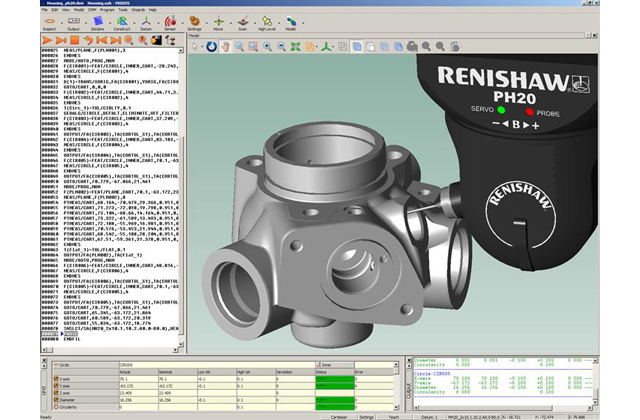Image resolution: width=640 pixels, height=420 pixels.
Task: Select the pan hand tool
Action: pos(225,47)
